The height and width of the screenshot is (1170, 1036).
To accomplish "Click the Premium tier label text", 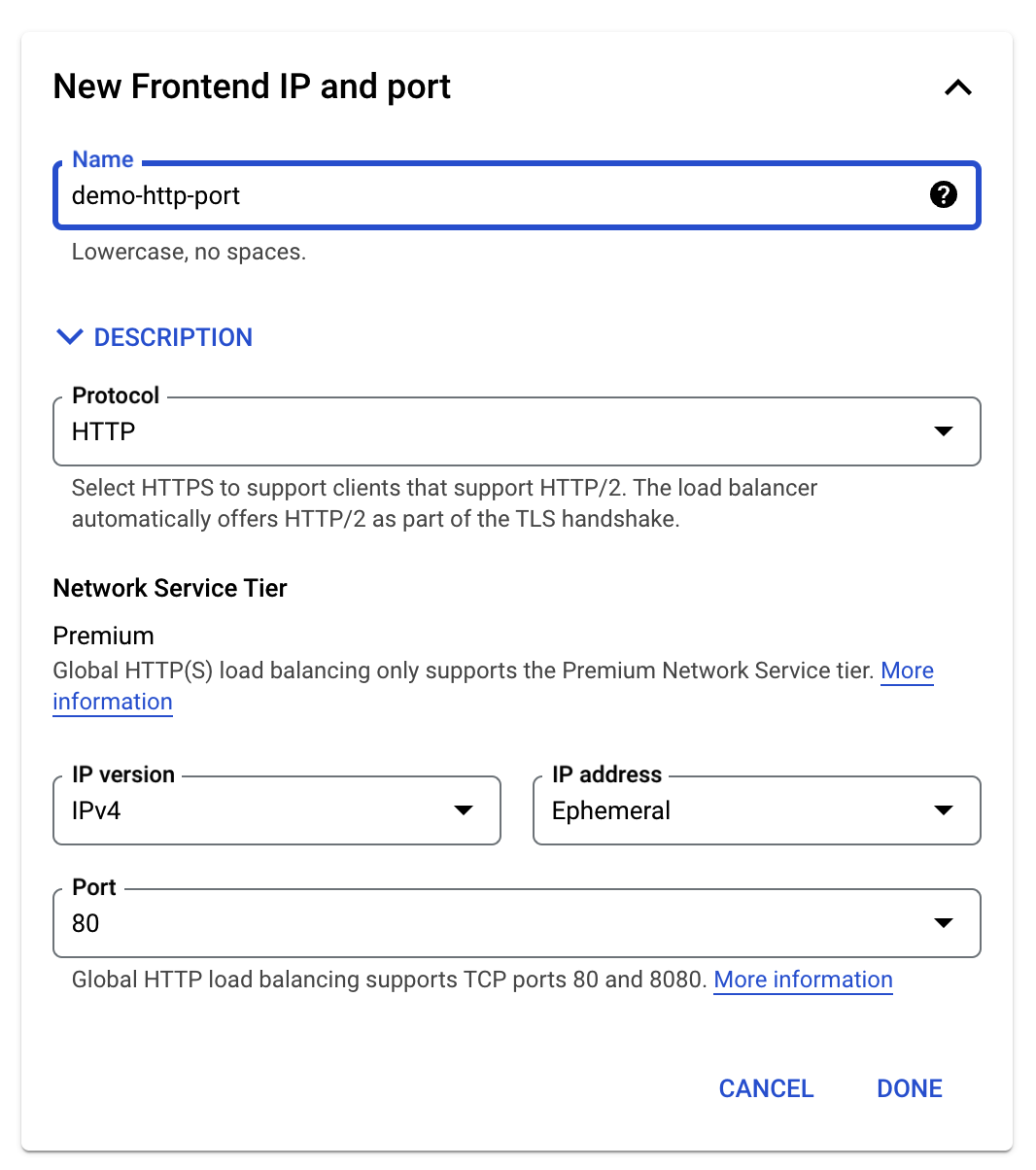I will click(x=103, y=636).
